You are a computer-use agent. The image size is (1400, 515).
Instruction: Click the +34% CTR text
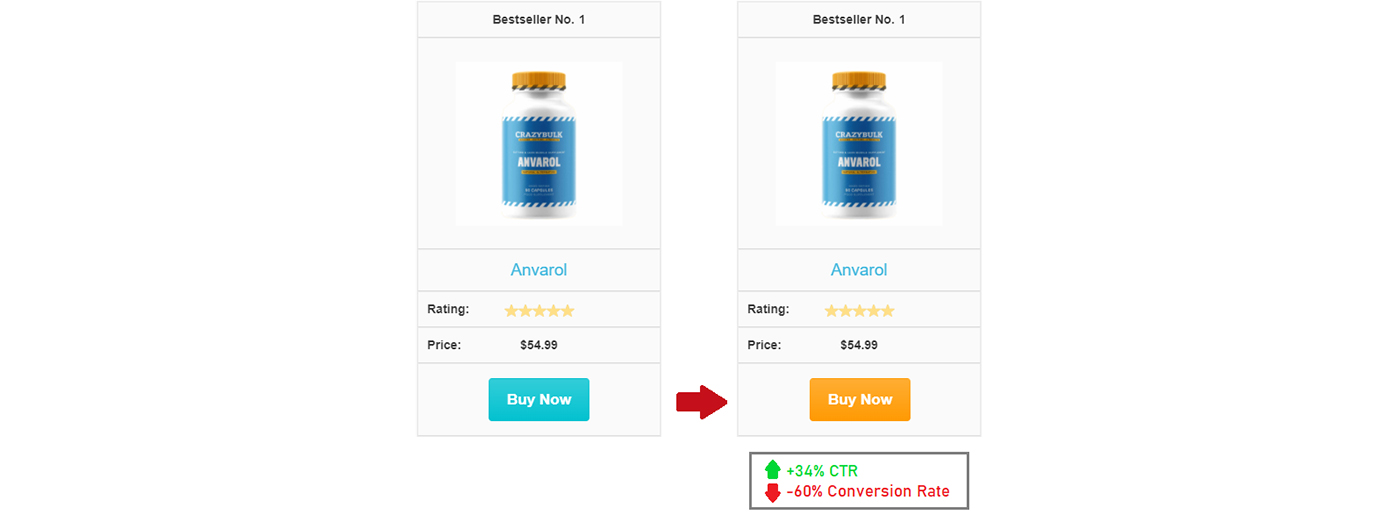click(x=822, y=471)
